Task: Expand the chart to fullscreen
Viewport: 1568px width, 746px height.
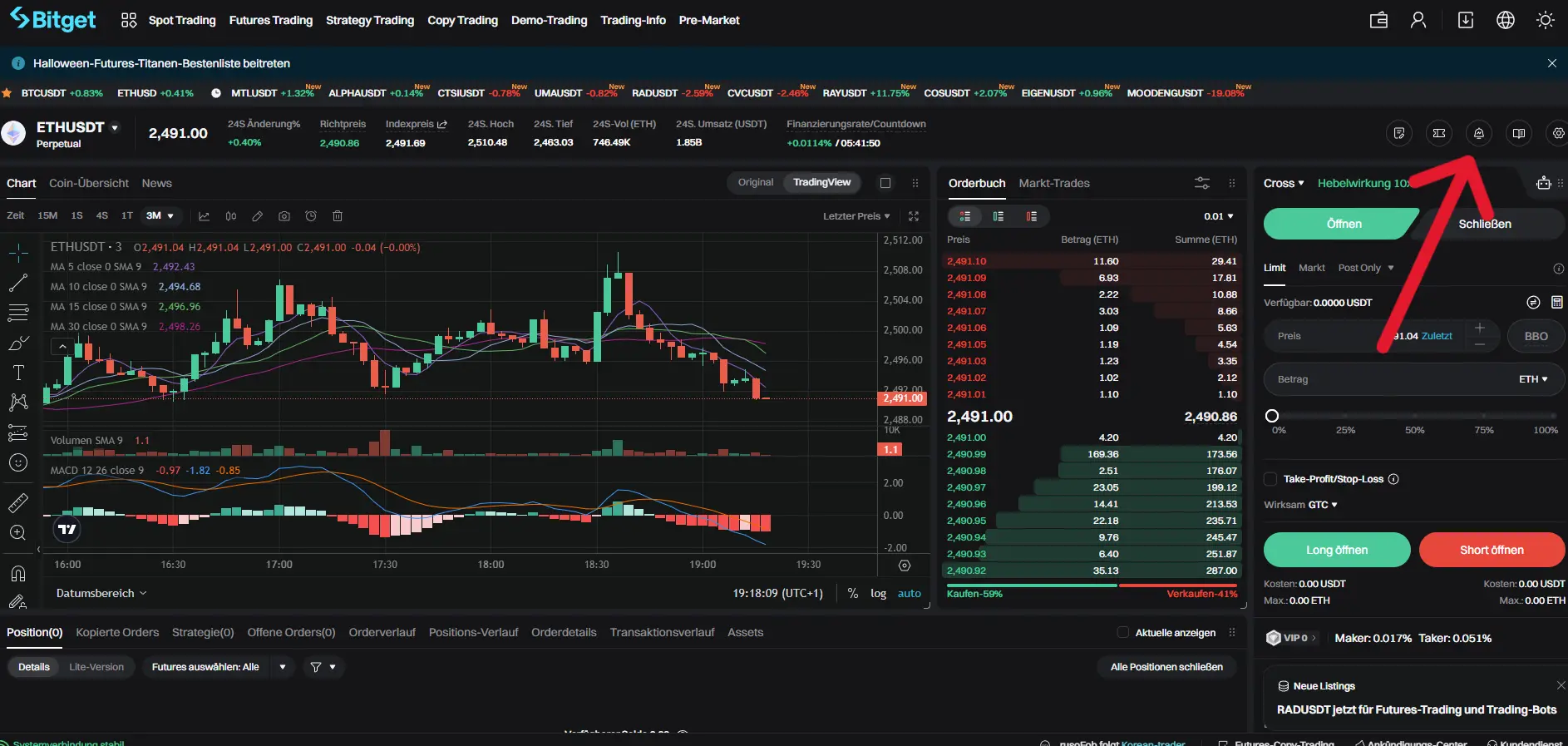Action: [x=914, y=216]
